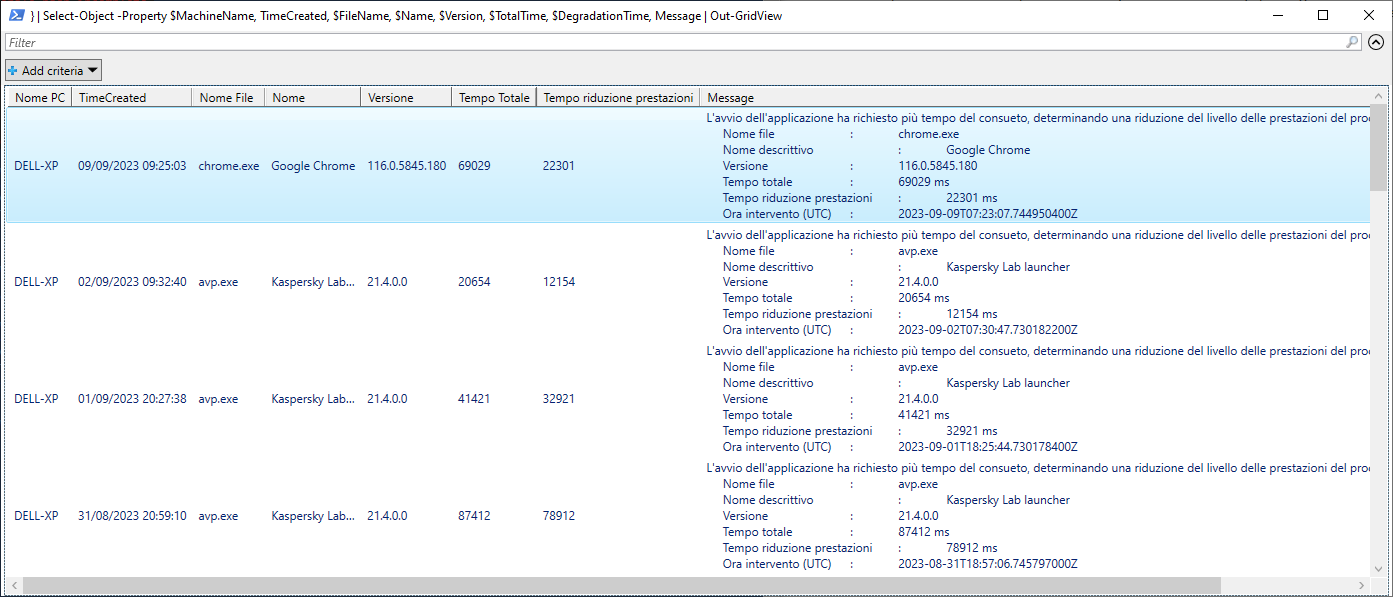The image size is (1393, 597).
Task: Sort by the Nome column header
Action: tap(312, 98)
